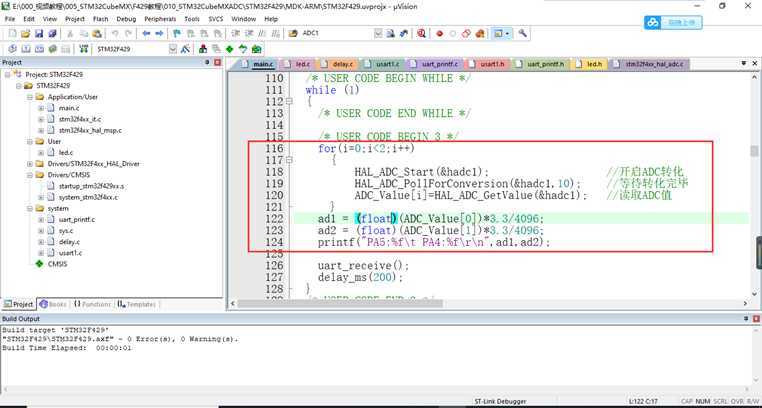Viewport: 762px width, 408px height.
Task: Insert a breakpoint with red dot
Action: point(440,34)
